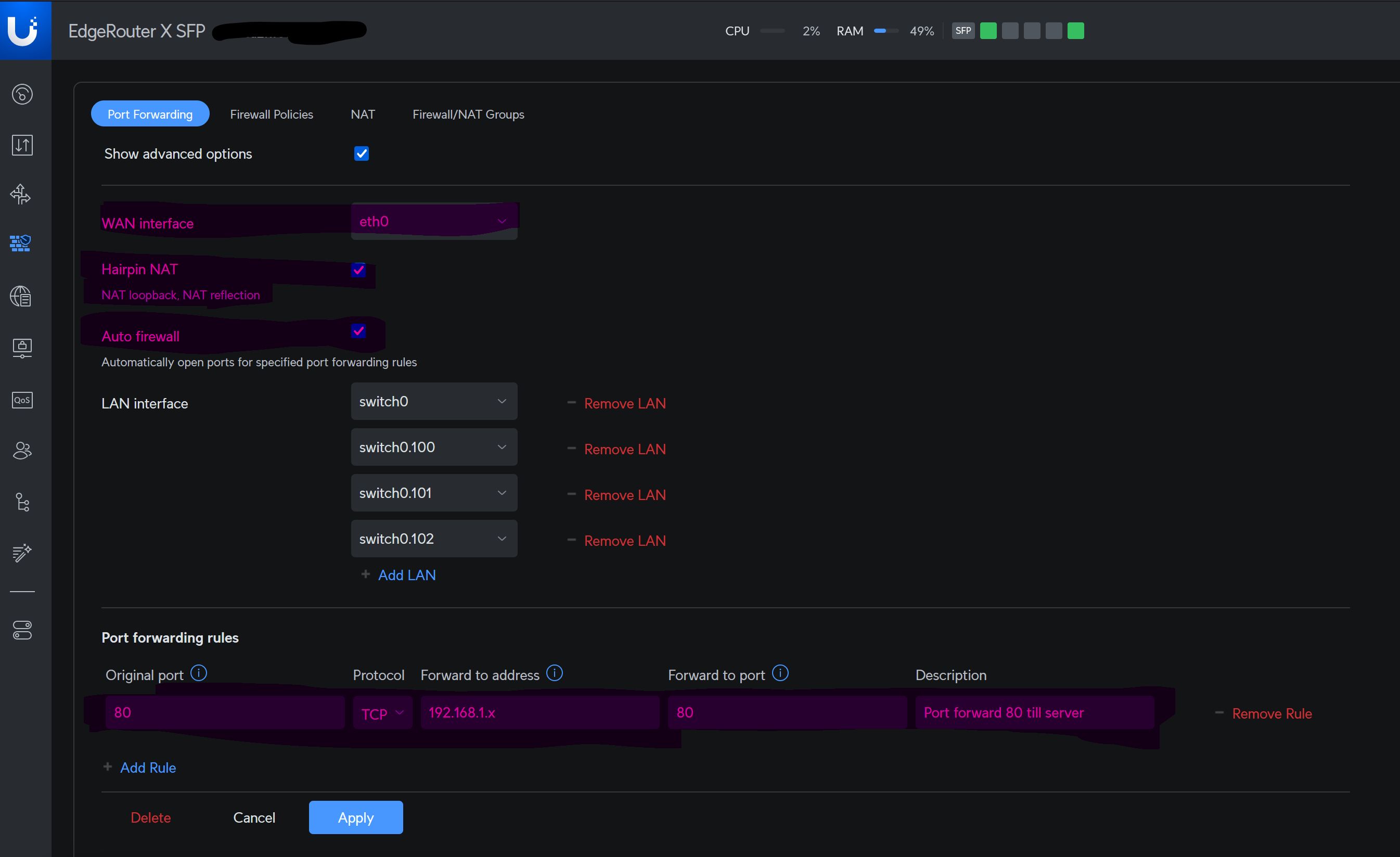1400x857 pixels.
Task: Toggle Show advanced options checkbox
Action: coord(362,154)
